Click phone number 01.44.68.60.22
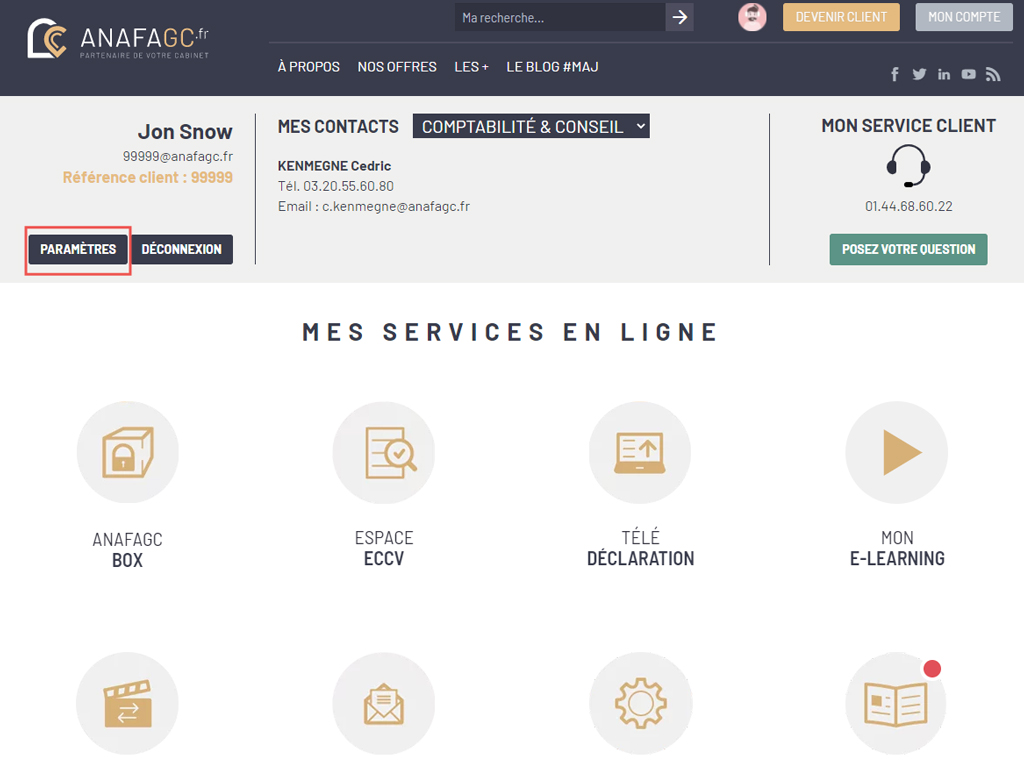 click(908, 206)
